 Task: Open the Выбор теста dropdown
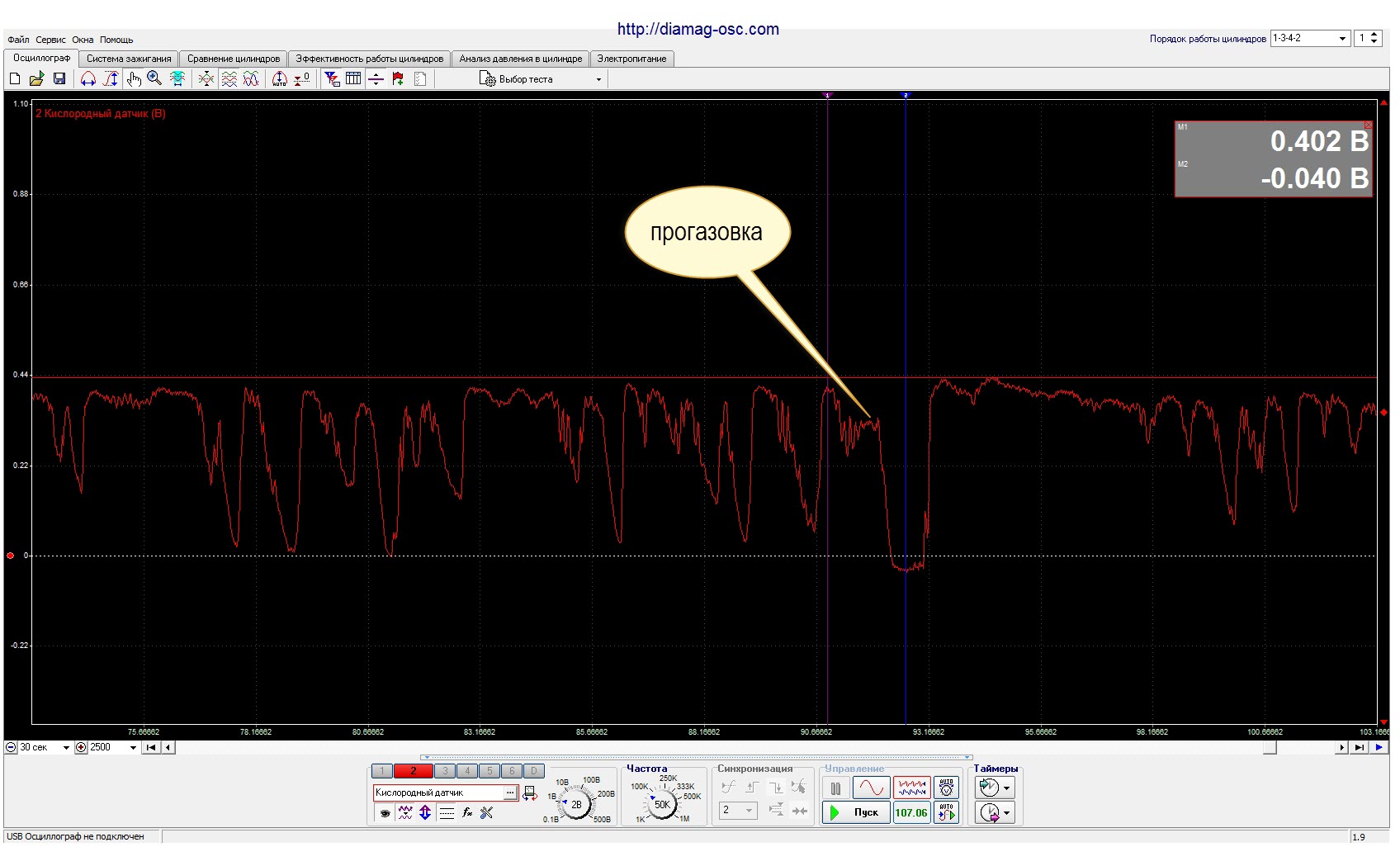(541, 79)
